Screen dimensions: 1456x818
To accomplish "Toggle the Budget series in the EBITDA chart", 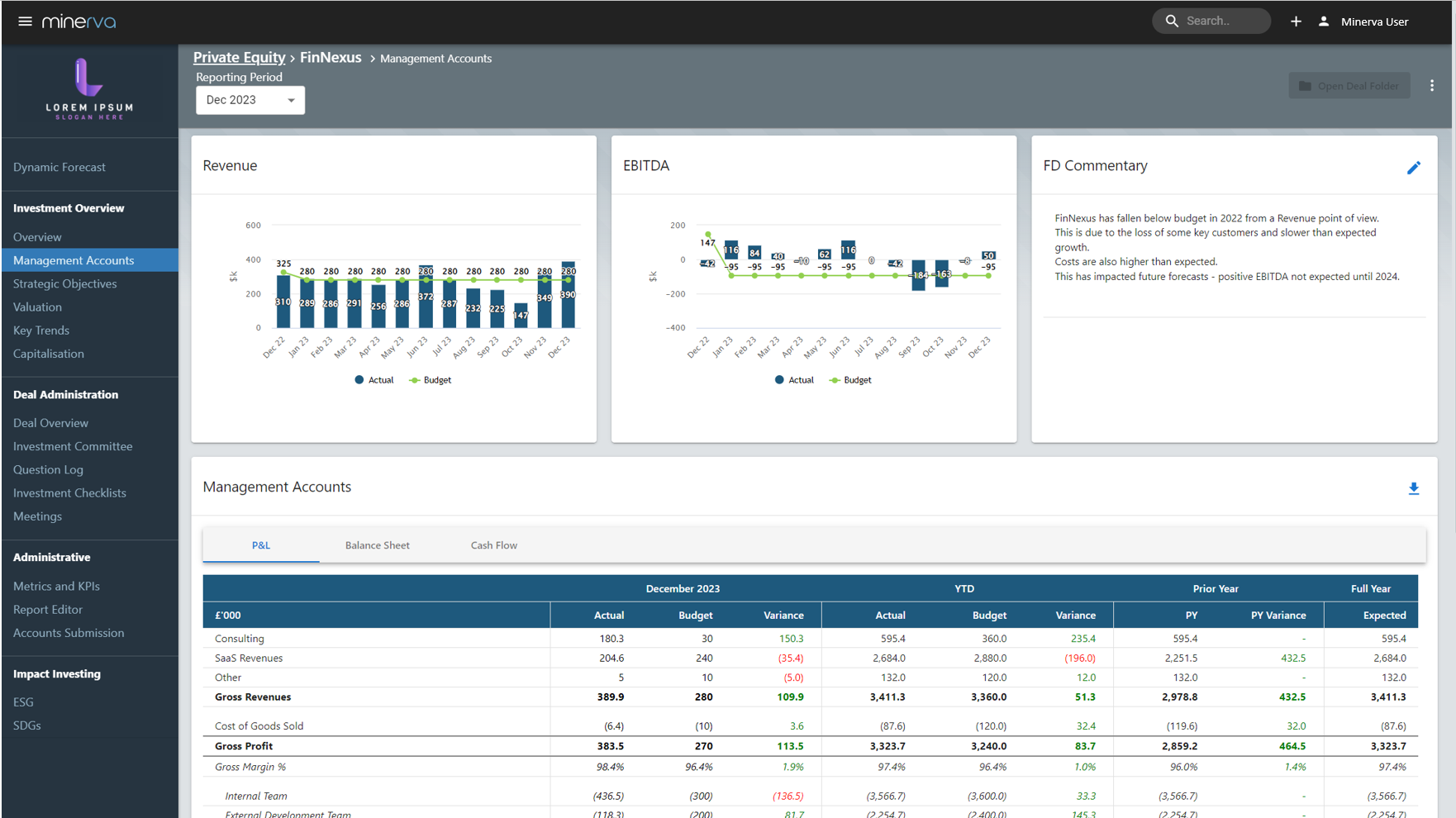I will point(849,380).
